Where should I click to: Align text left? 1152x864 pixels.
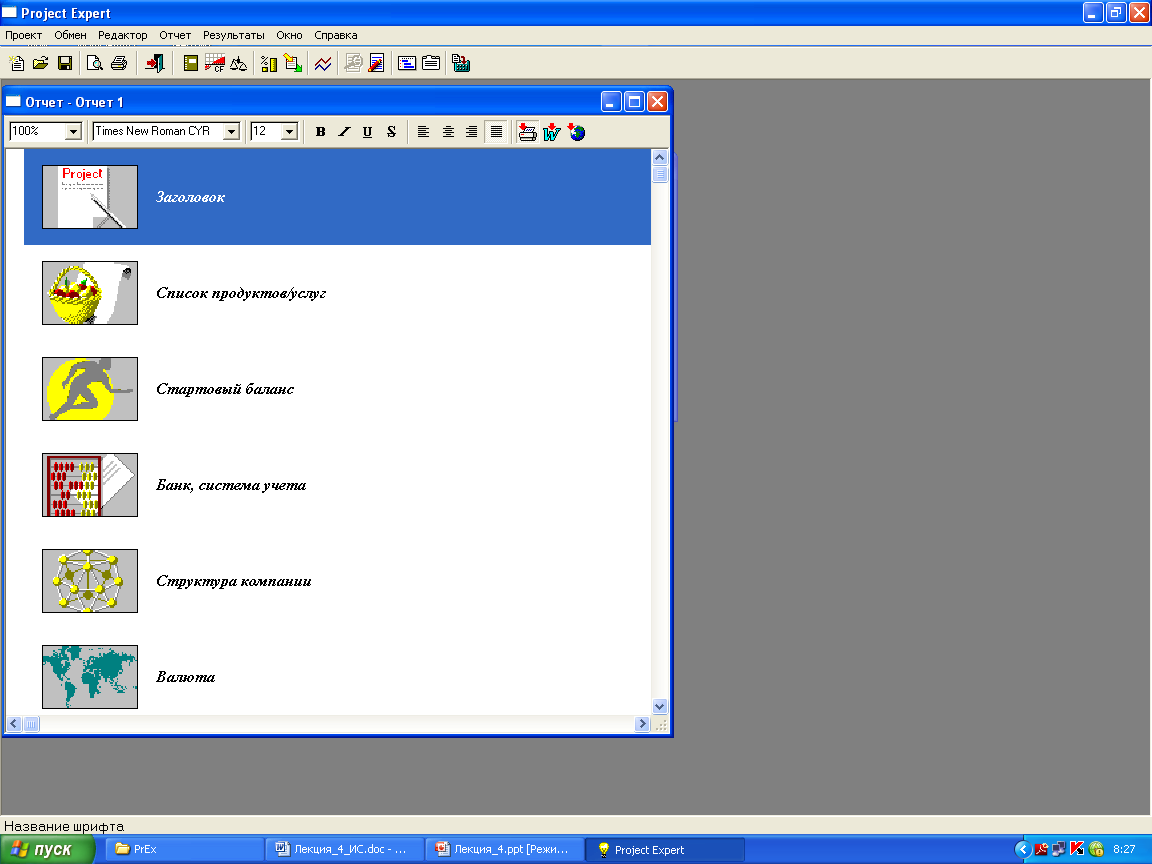(423, 132)
